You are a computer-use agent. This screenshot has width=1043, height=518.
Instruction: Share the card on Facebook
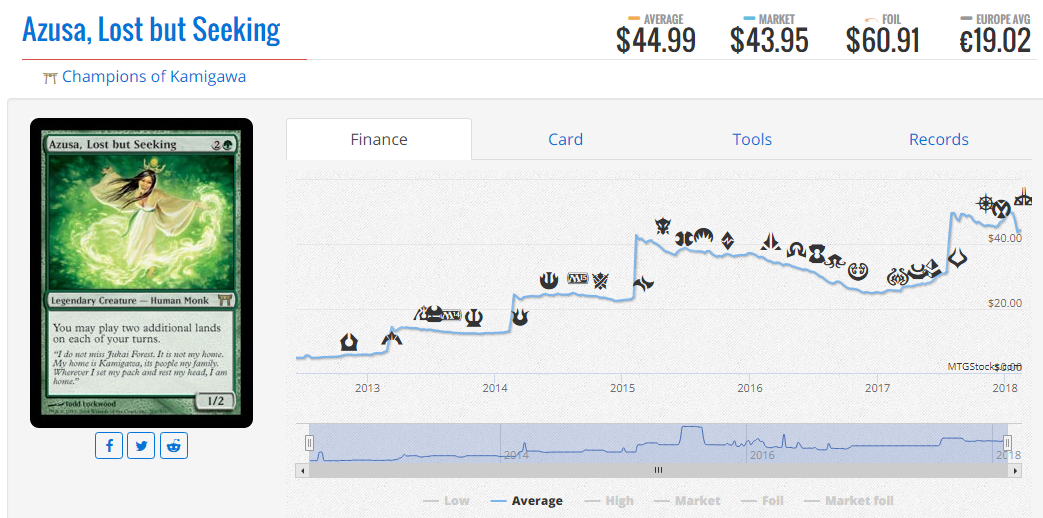(109, 446)
